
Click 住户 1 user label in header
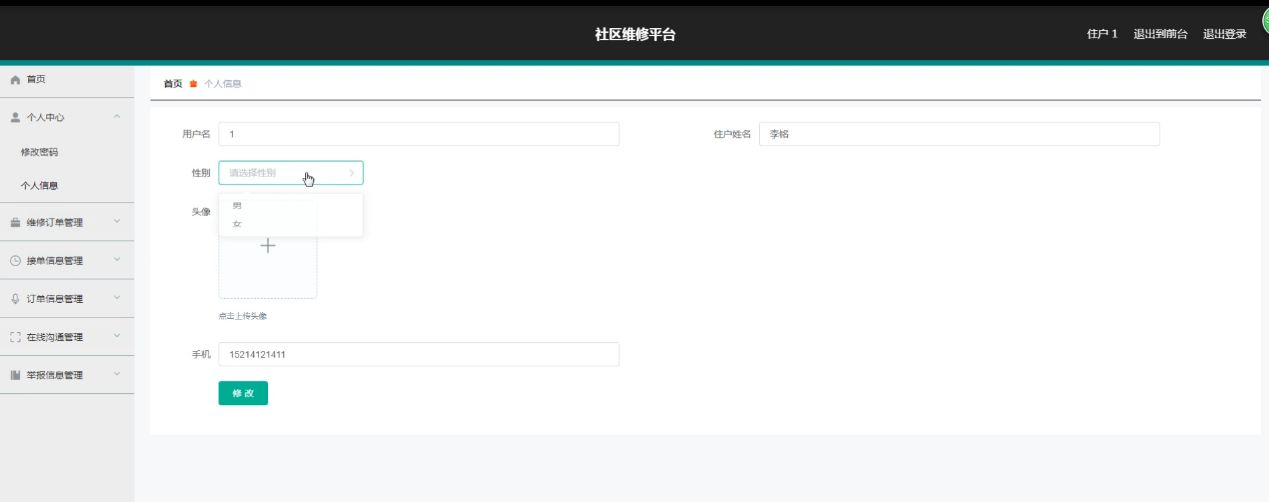point(1102,34)
